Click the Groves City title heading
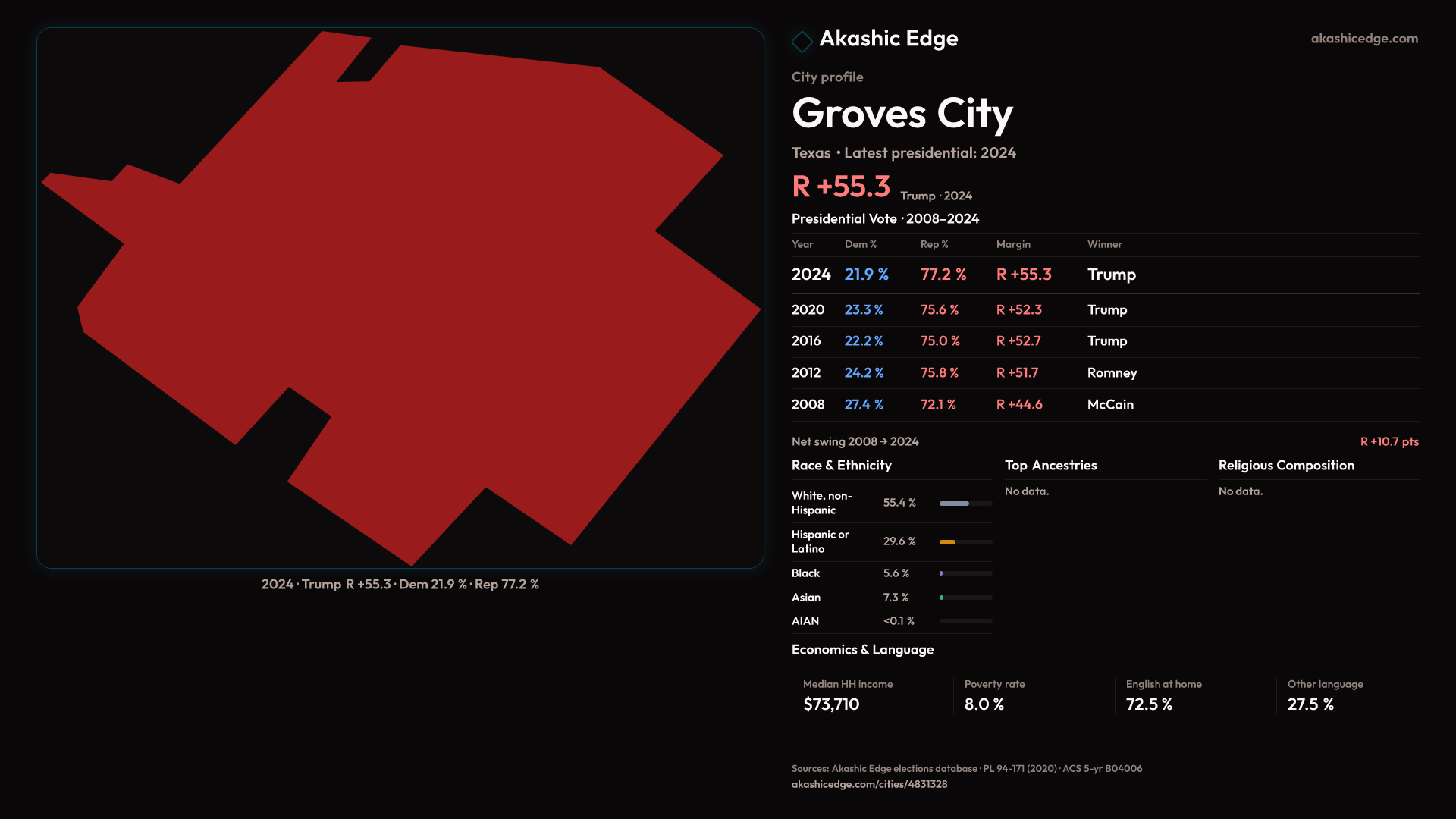The width and height of the screenshot is (1456, 819). [902, 114]
